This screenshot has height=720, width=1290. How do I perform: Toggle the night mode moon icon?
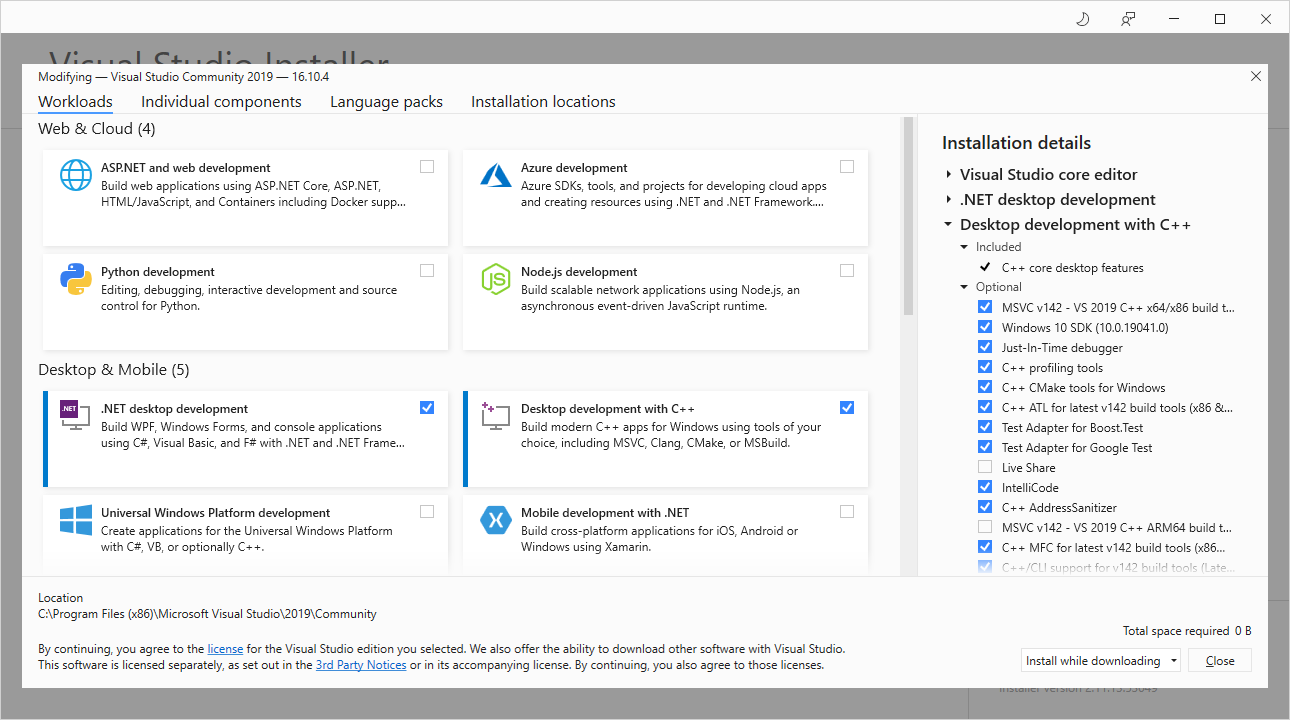[x=1082, y=19]
